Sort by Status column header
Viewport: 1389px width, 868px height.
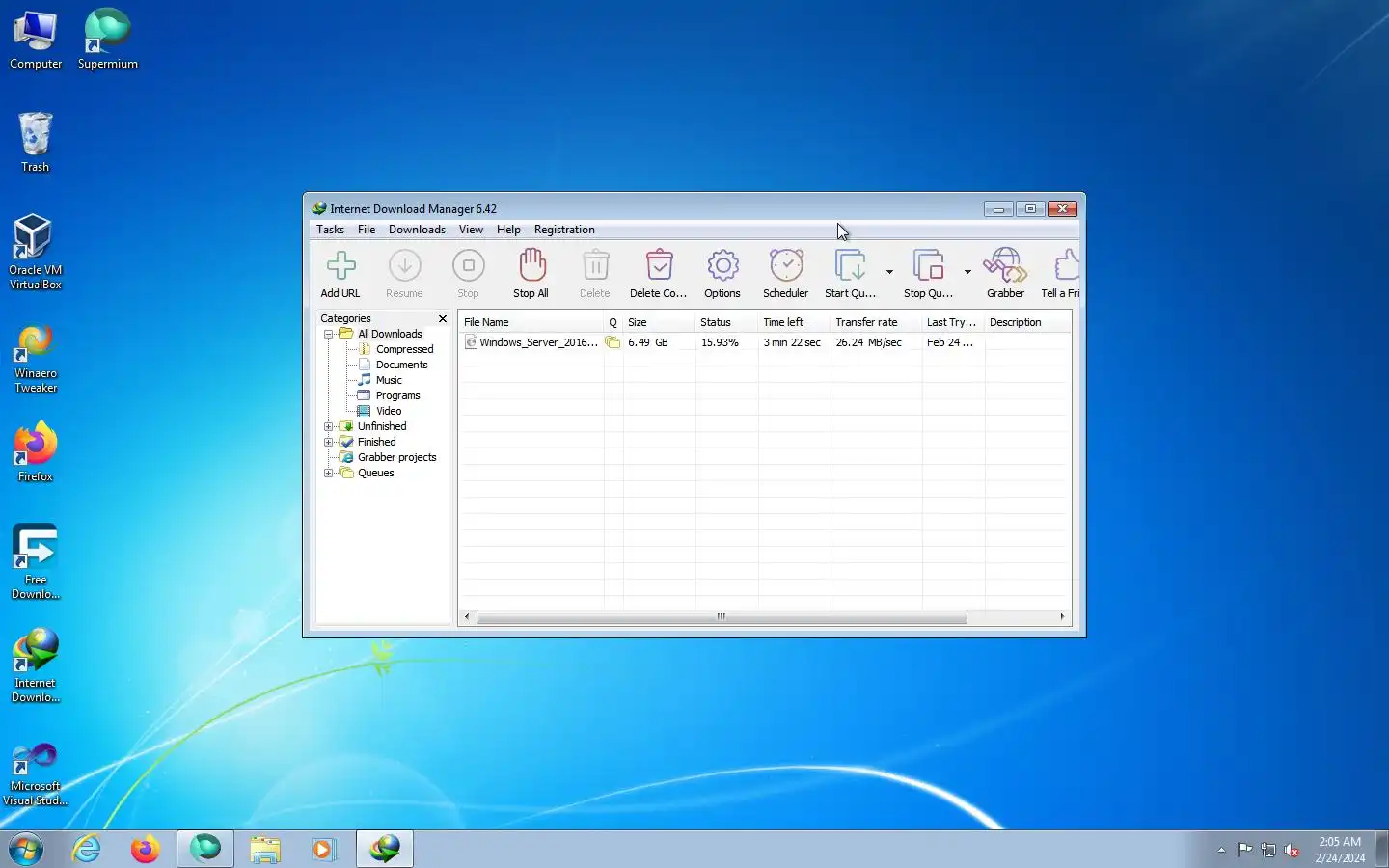pyautogui.click(x=726, y=322)
